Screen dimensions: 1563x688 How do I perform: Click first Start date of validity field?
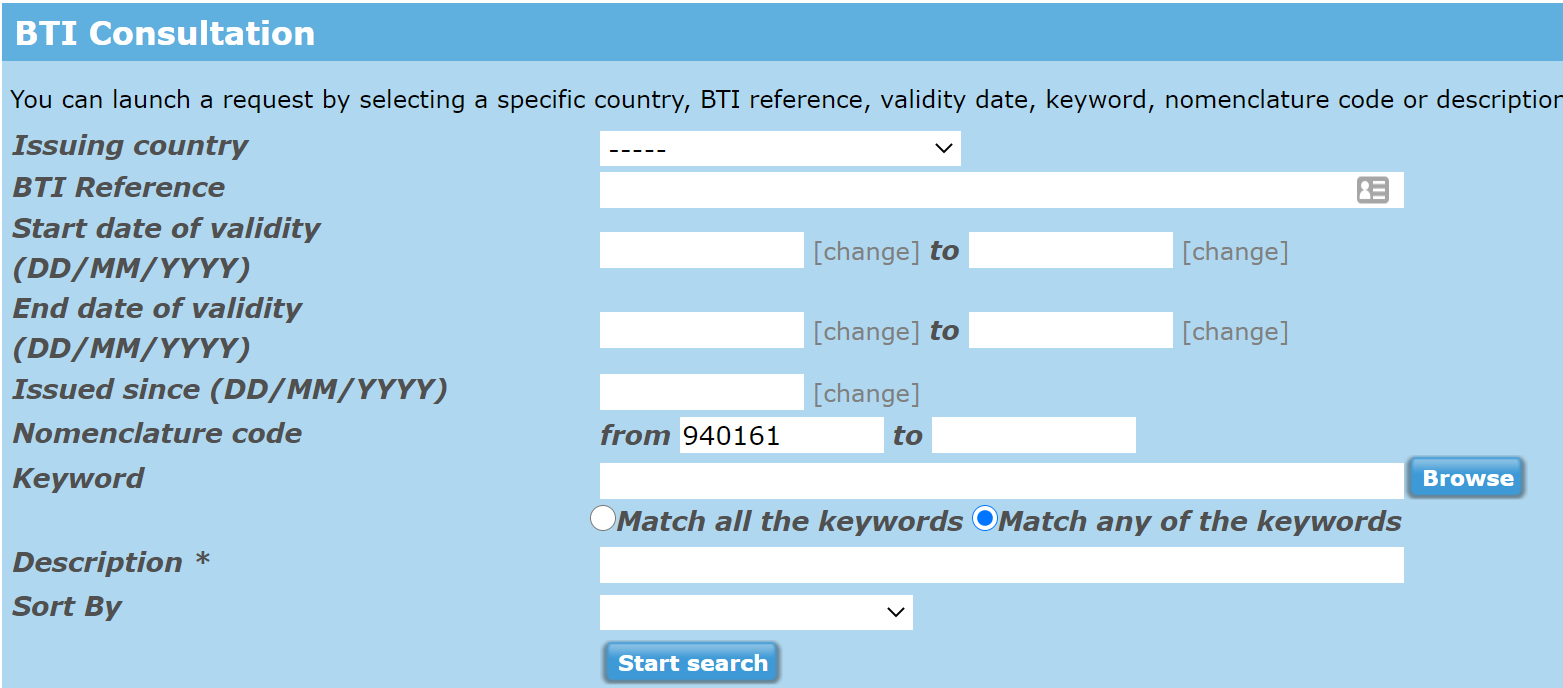pyautogui.click(x=702, y=250)
